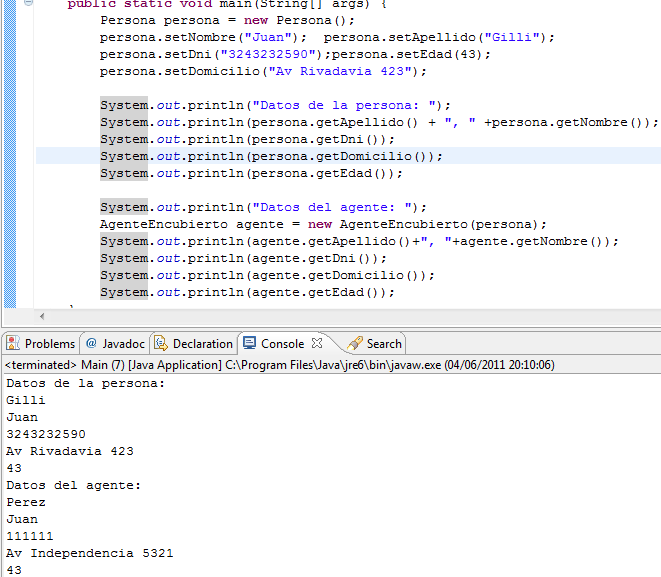
Task: Click the Persona persona = new Persona() line
Action: coord(227,20)
